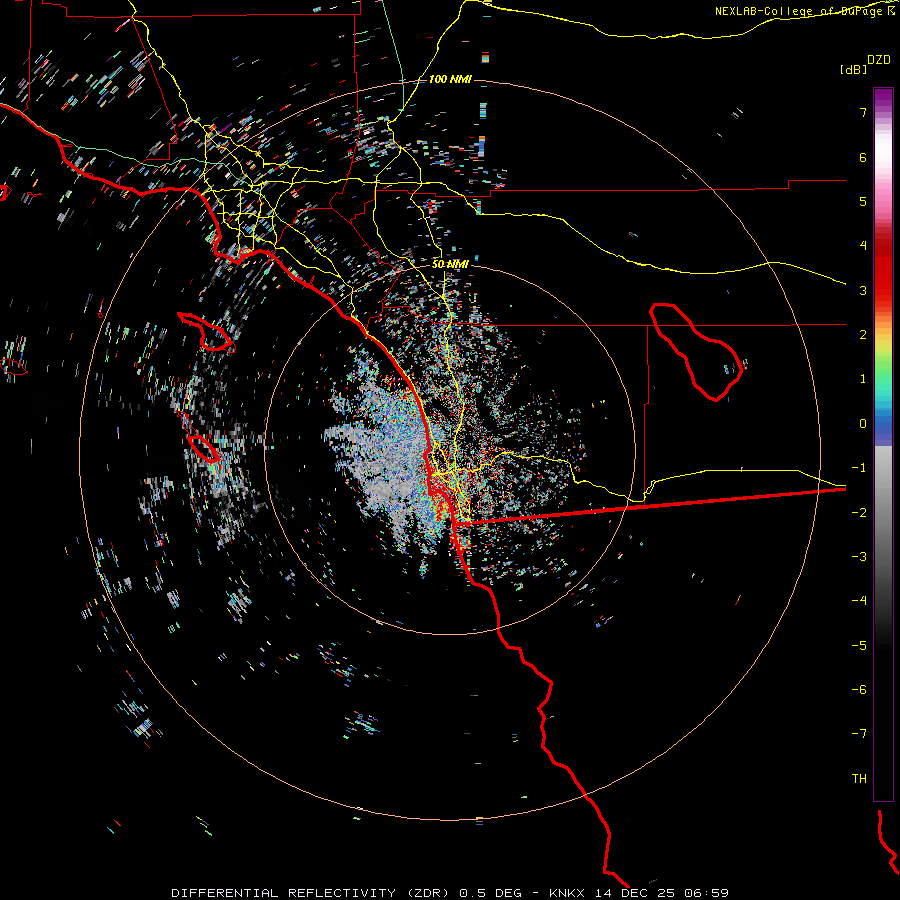Click the 2 value on the color scale
Viewport: 900px width, 900px height.
point(863,335)
